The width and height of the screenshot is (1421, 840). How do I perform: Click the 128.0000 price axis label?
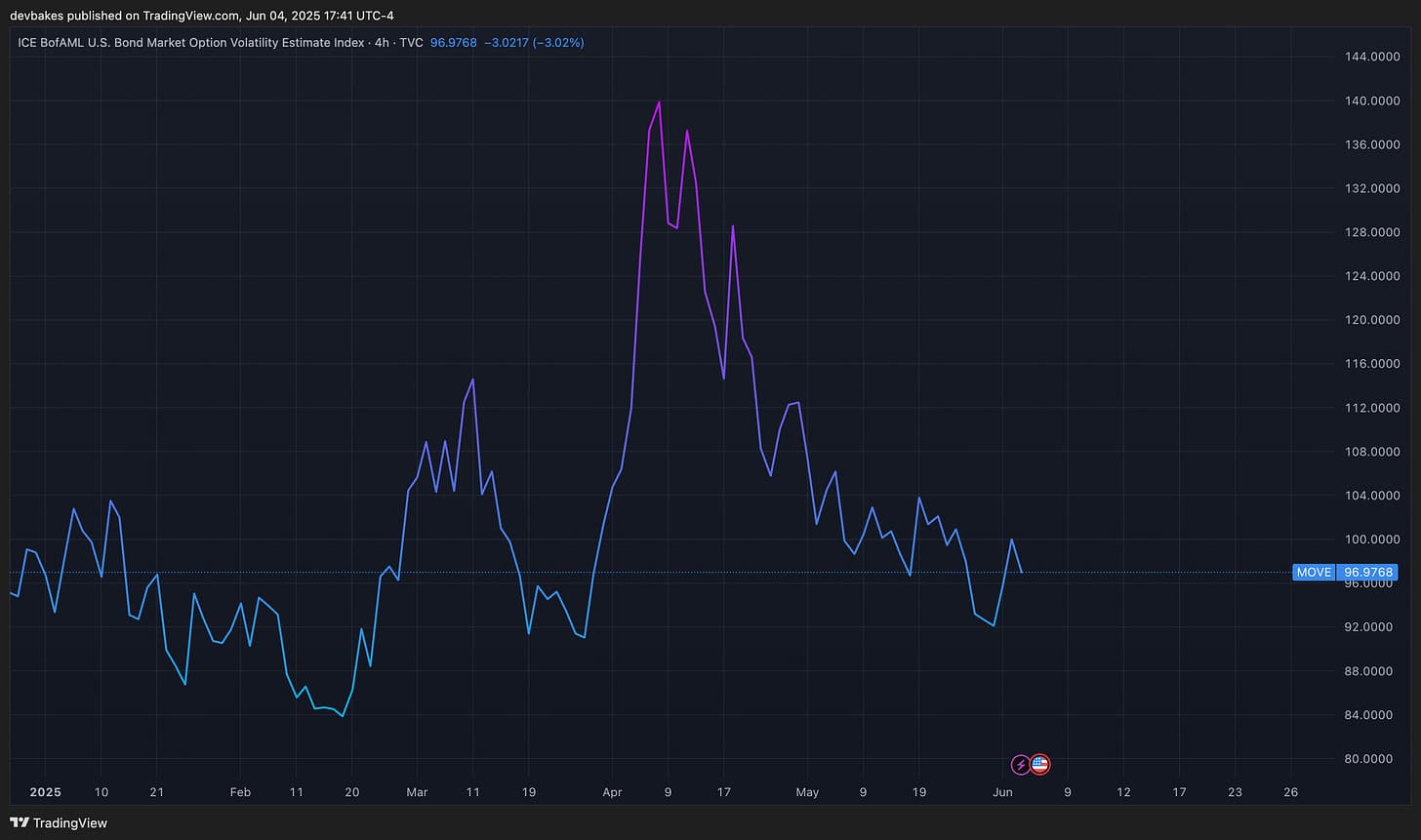coord(1370,232)
